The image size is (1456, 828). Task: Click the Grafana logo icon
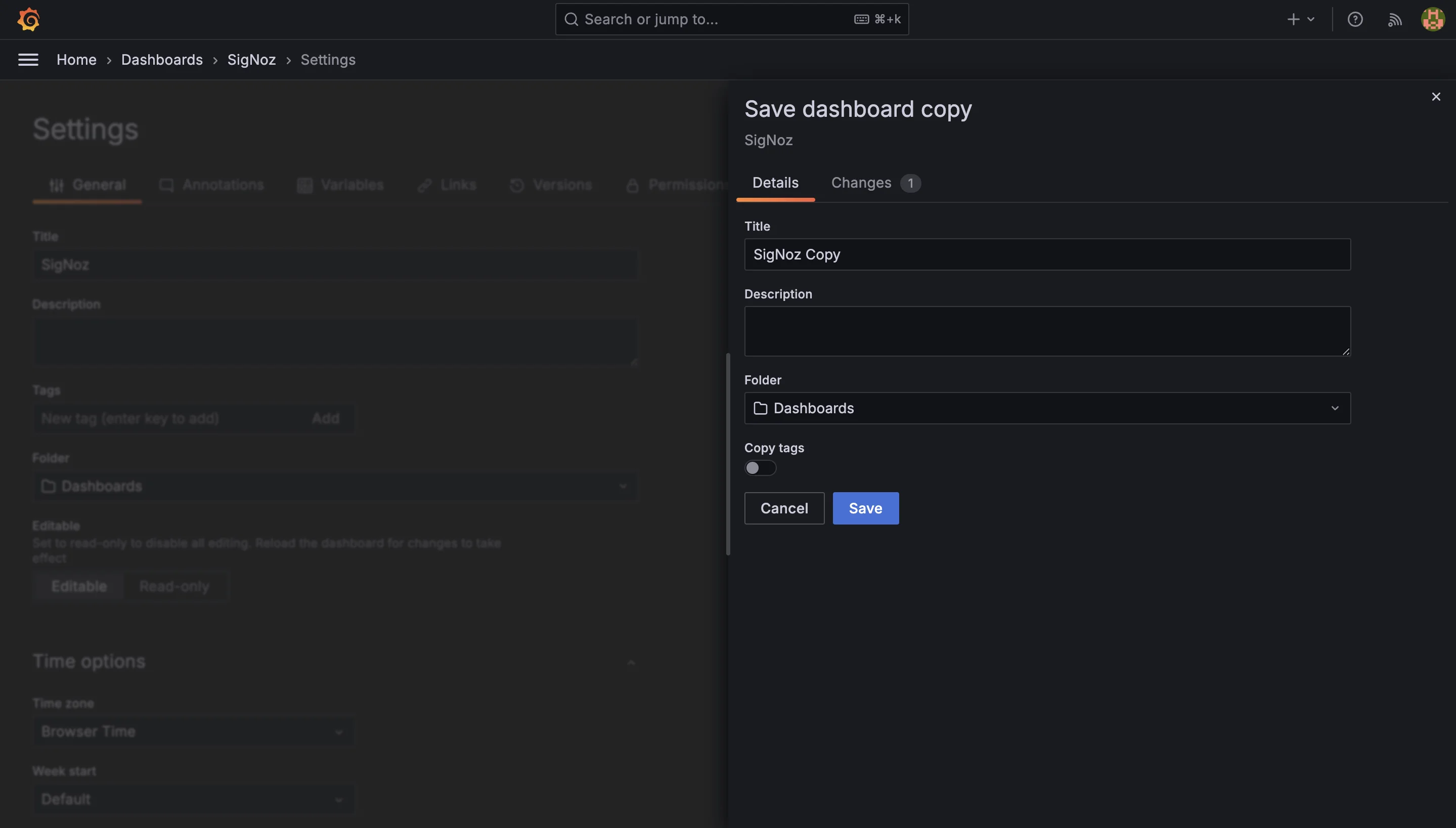click(28, 19)
